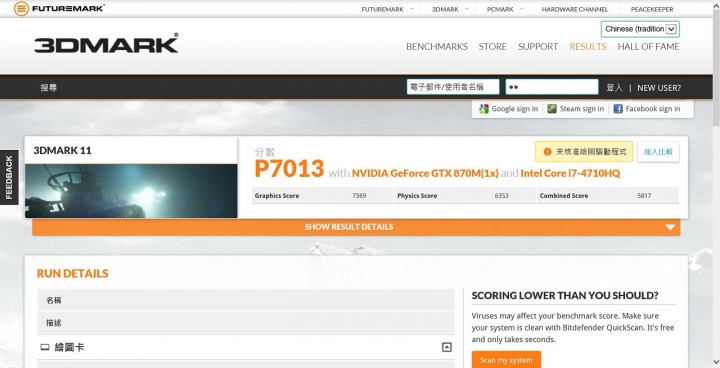The image size is (720, 368).
Task: Click the page vertical scrollbar
Action: point(716,68)
